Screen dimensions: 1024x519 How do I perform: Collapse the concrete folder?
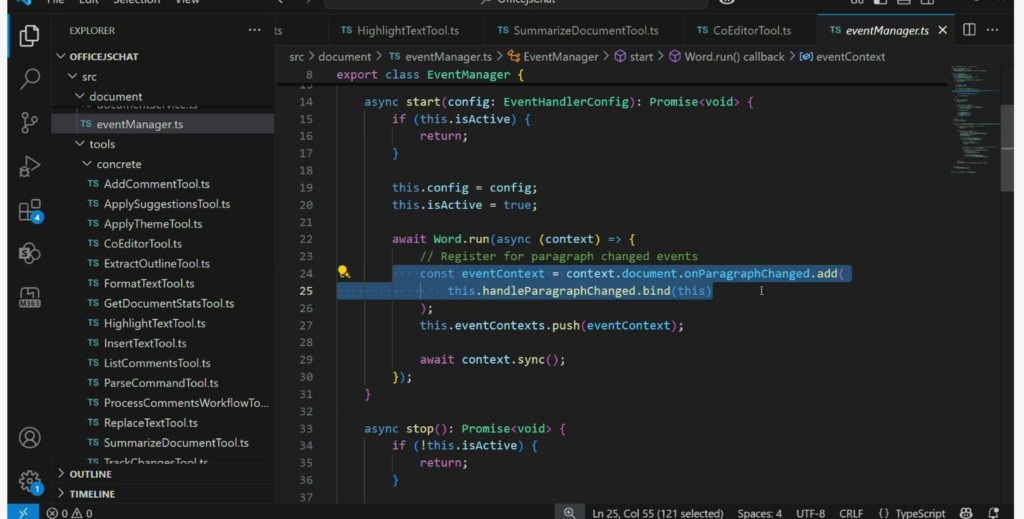pos(118,164)
